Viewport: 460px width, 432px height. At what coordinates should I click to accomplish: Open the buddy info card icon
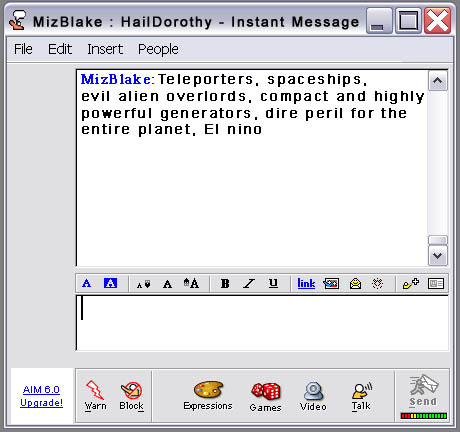pos(436,284)
